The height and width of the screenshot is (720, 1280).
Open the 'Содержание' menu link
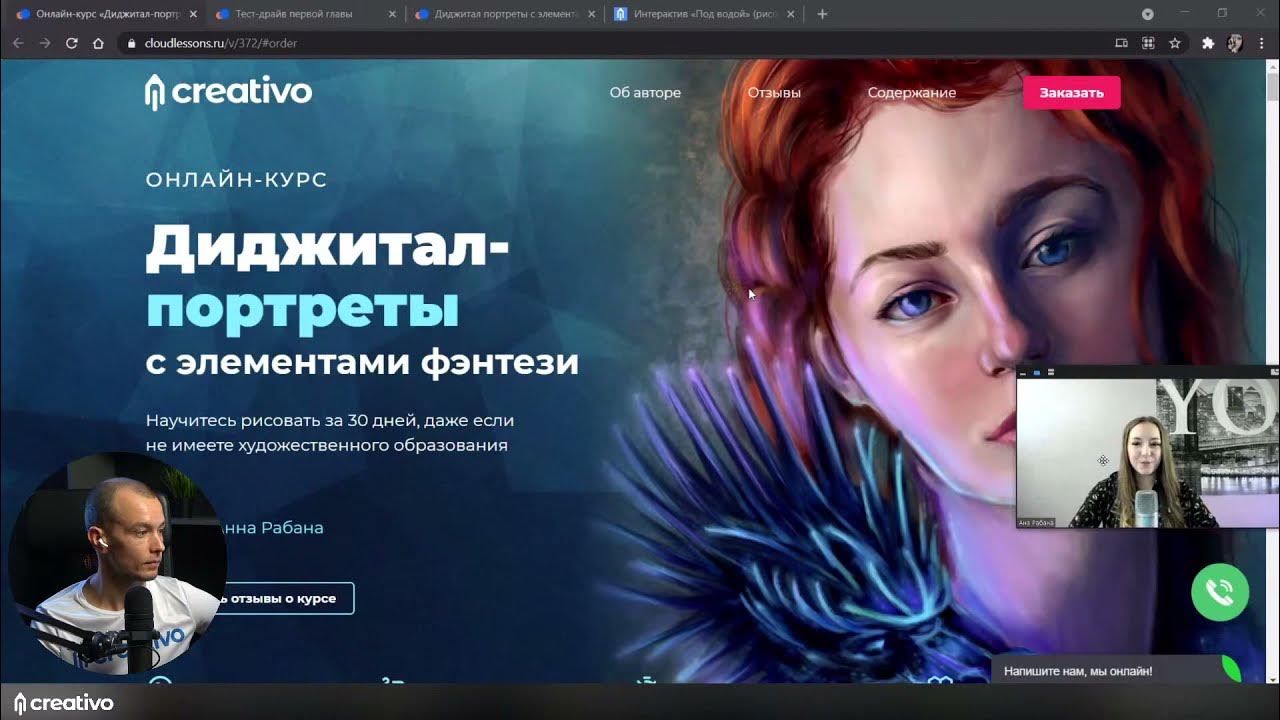[x=912, y=92]
